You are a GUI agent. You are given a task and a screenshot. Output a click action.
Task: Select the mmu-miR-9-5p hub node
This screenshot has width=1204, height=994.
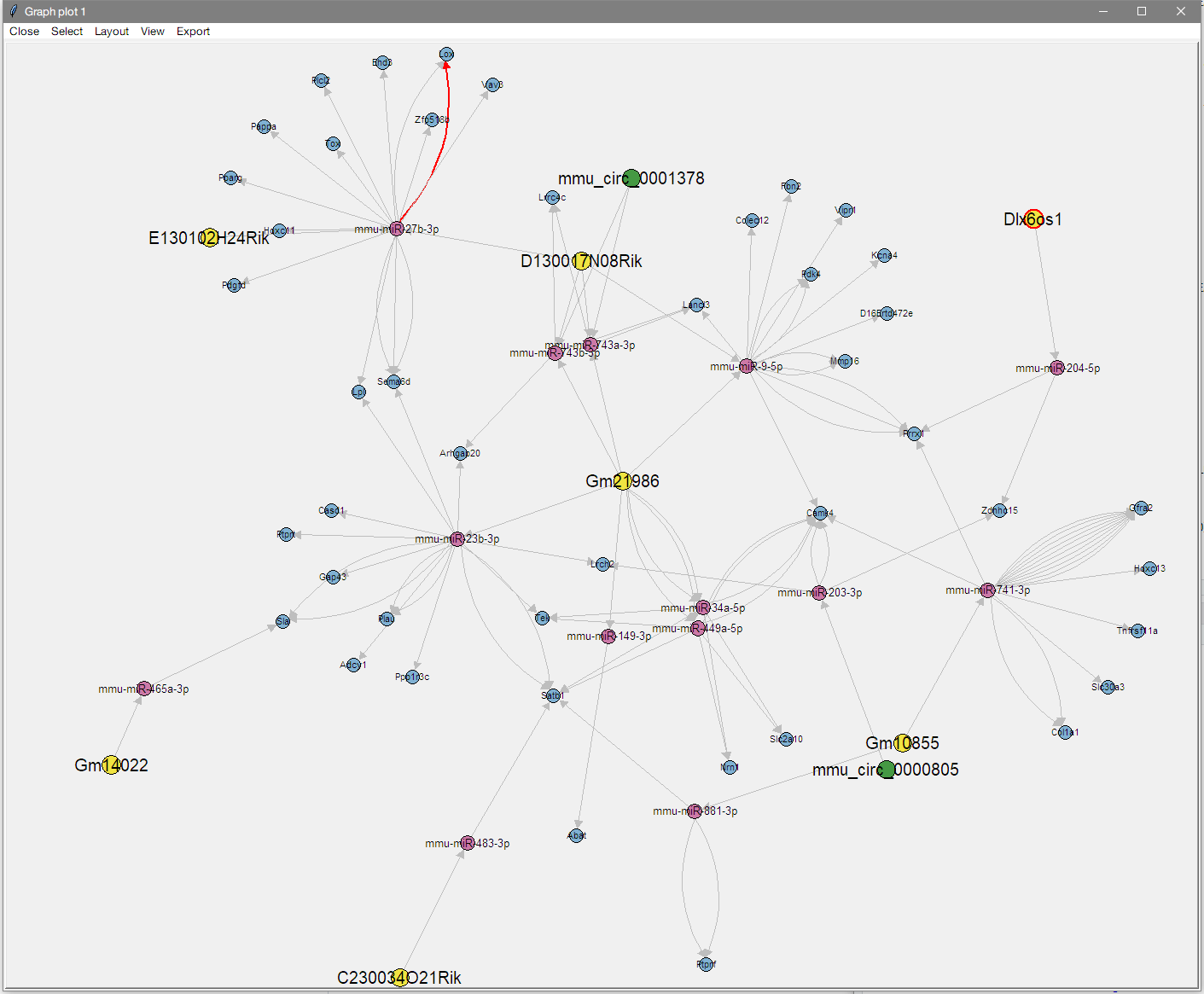click(747, 365)
